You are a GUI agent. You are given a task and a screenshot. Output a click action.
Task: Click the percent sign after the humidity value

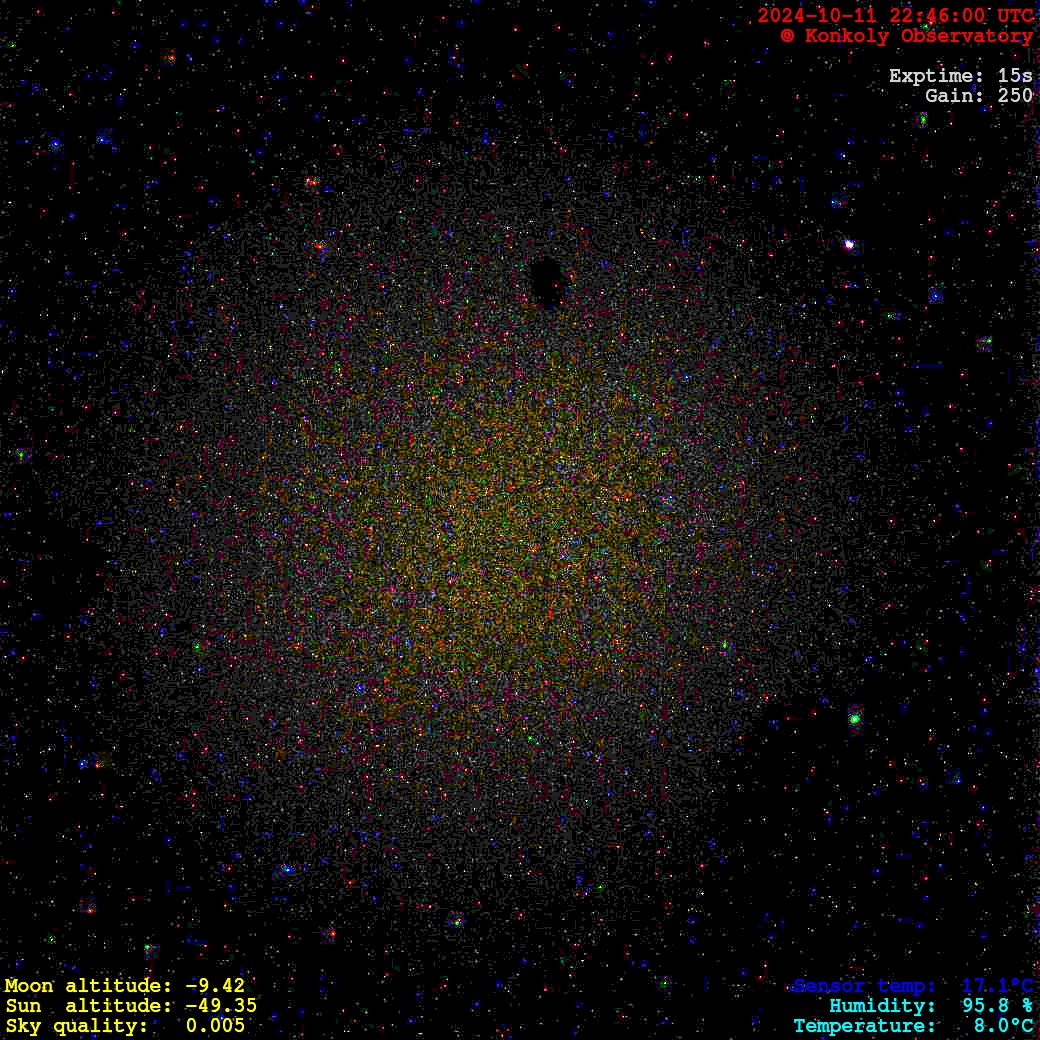[1026, 1006]
